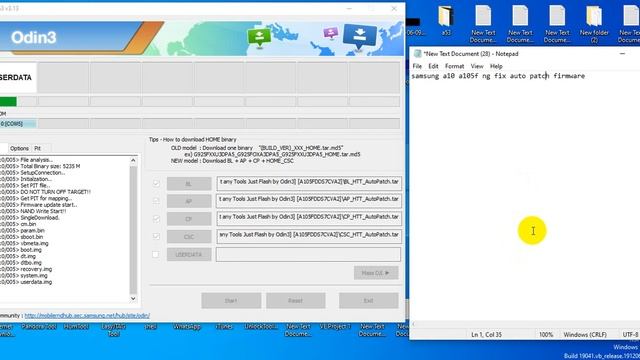This screenshot has height=360, width=640.
Task: Click the CP file select button
Action: (x=189, y=219)
